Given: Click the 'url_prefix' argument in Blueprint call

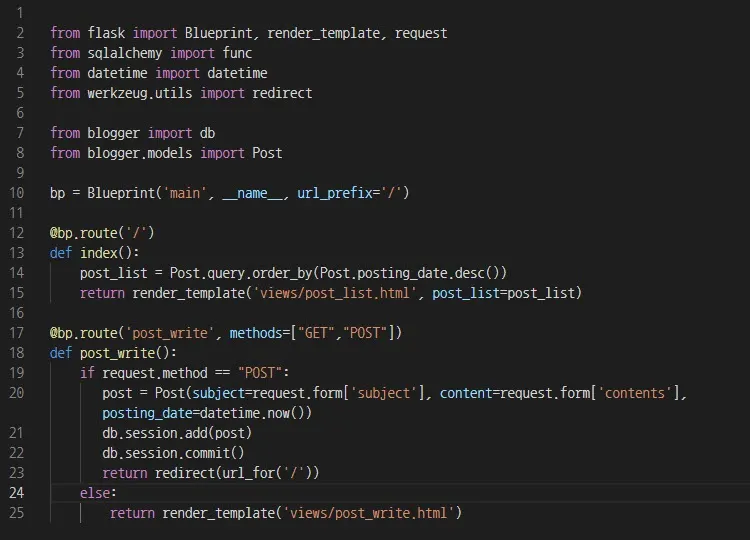Looking at the screenshot, I should (334, 193).
